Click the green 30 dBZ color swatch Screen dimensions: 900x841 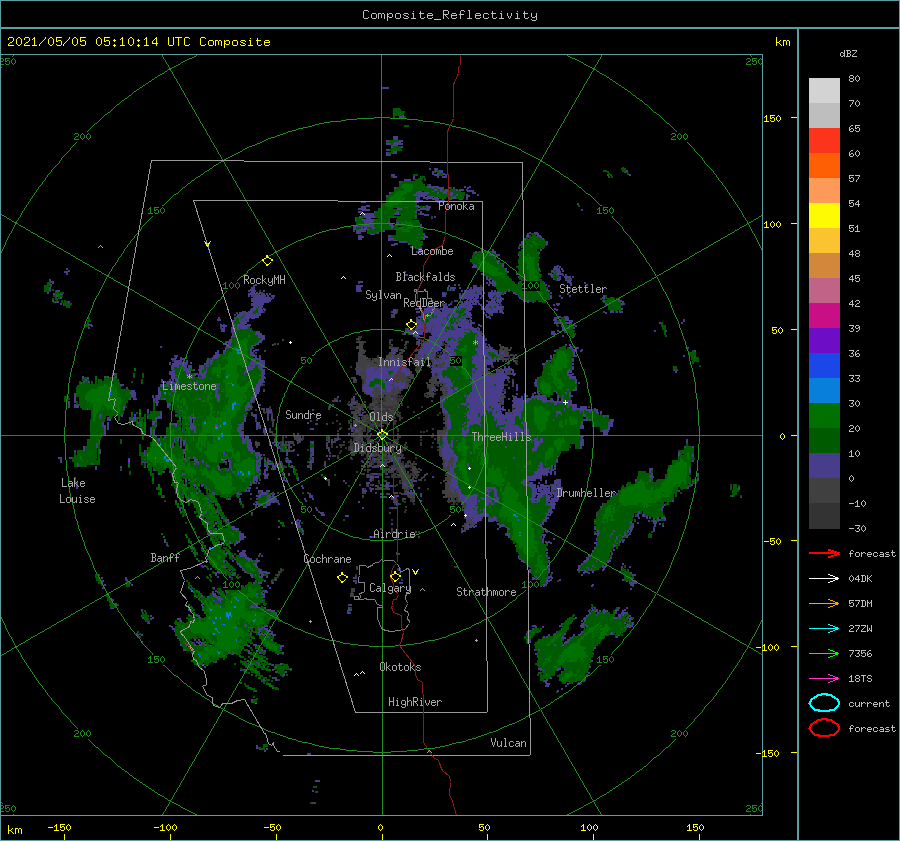pyautogui.click(x=824, y=415)
